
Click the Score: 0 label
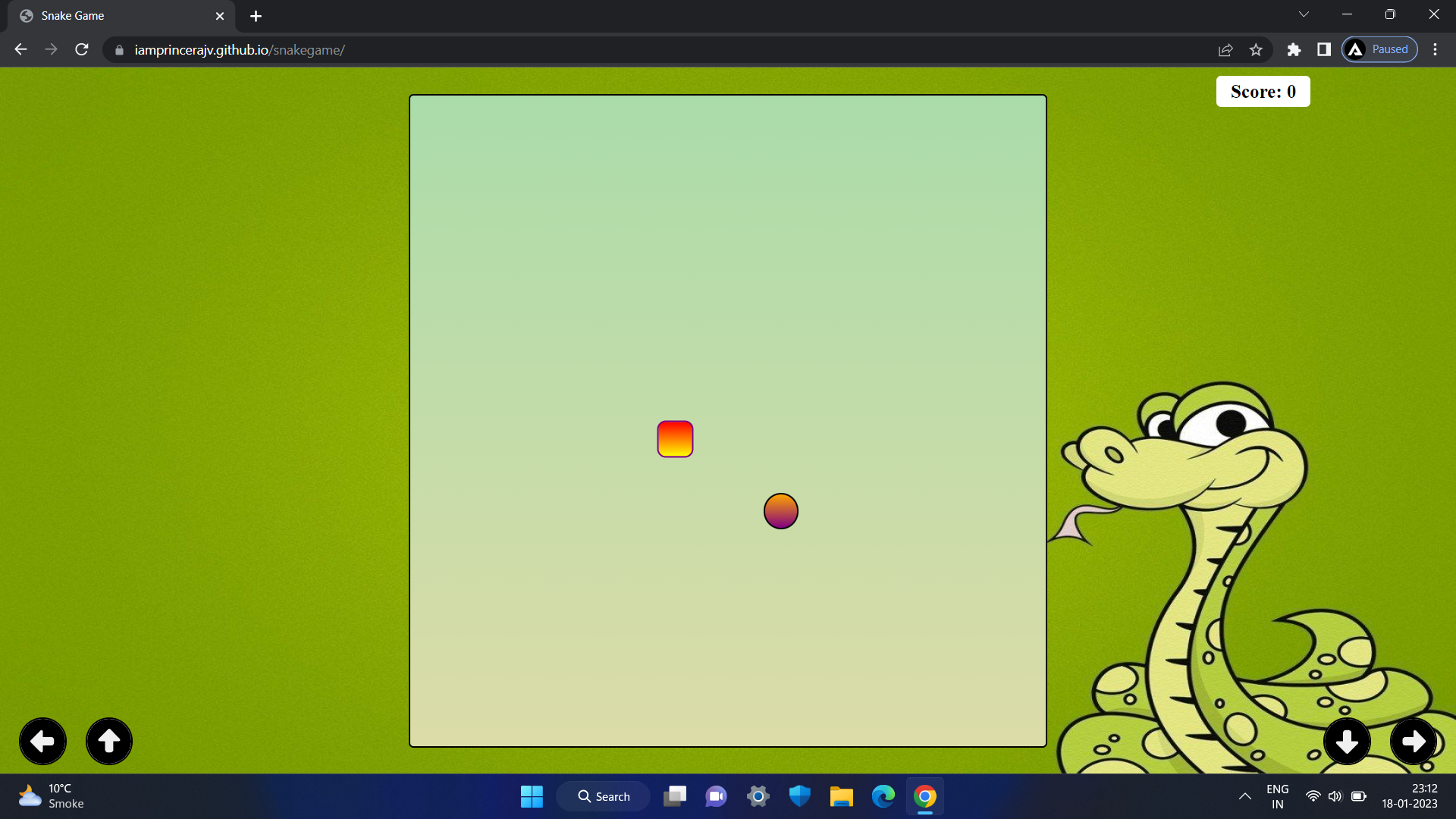1263,92
